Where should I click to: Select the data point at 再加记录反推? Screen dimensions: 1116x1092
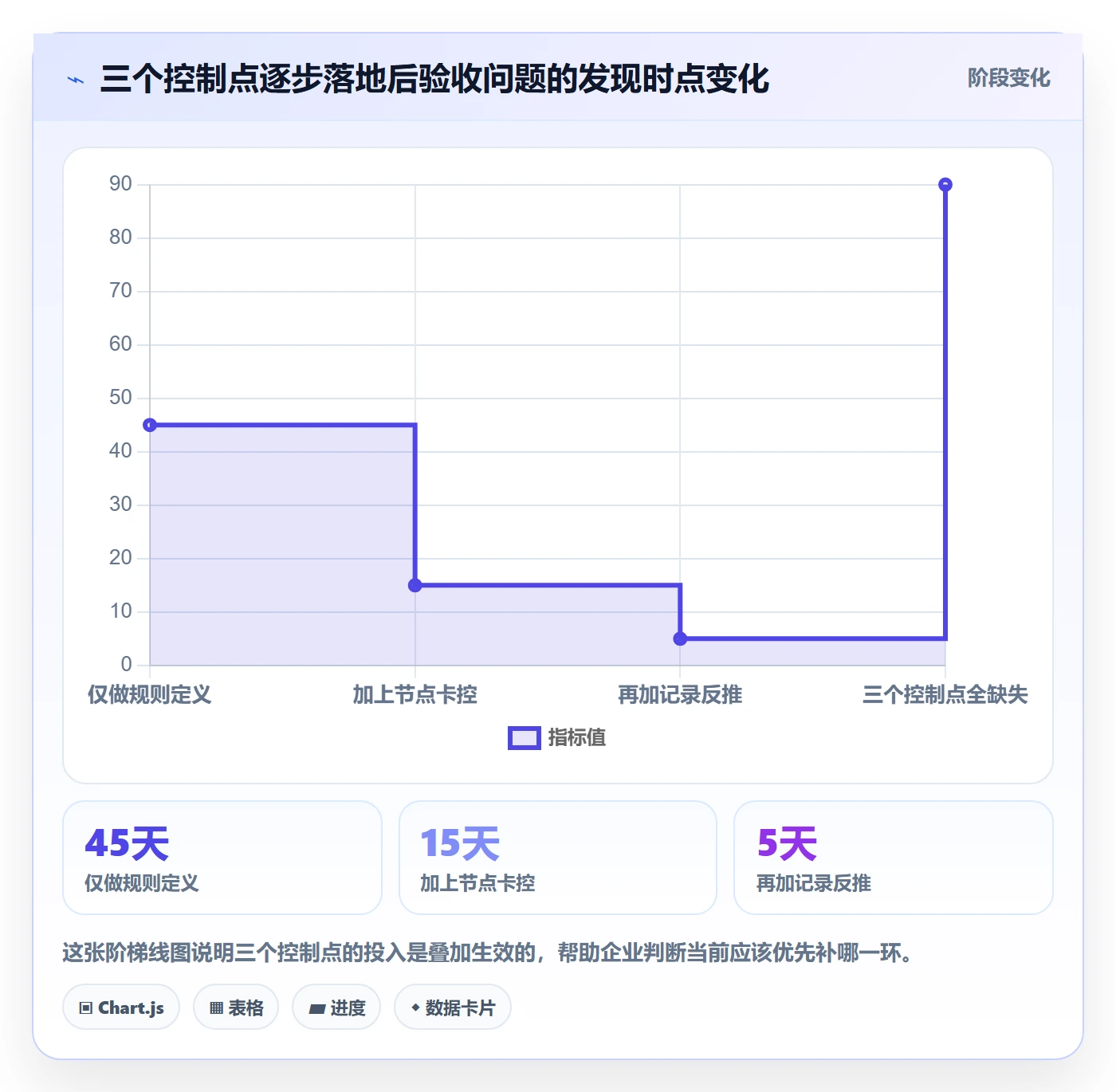pos(680,638)
